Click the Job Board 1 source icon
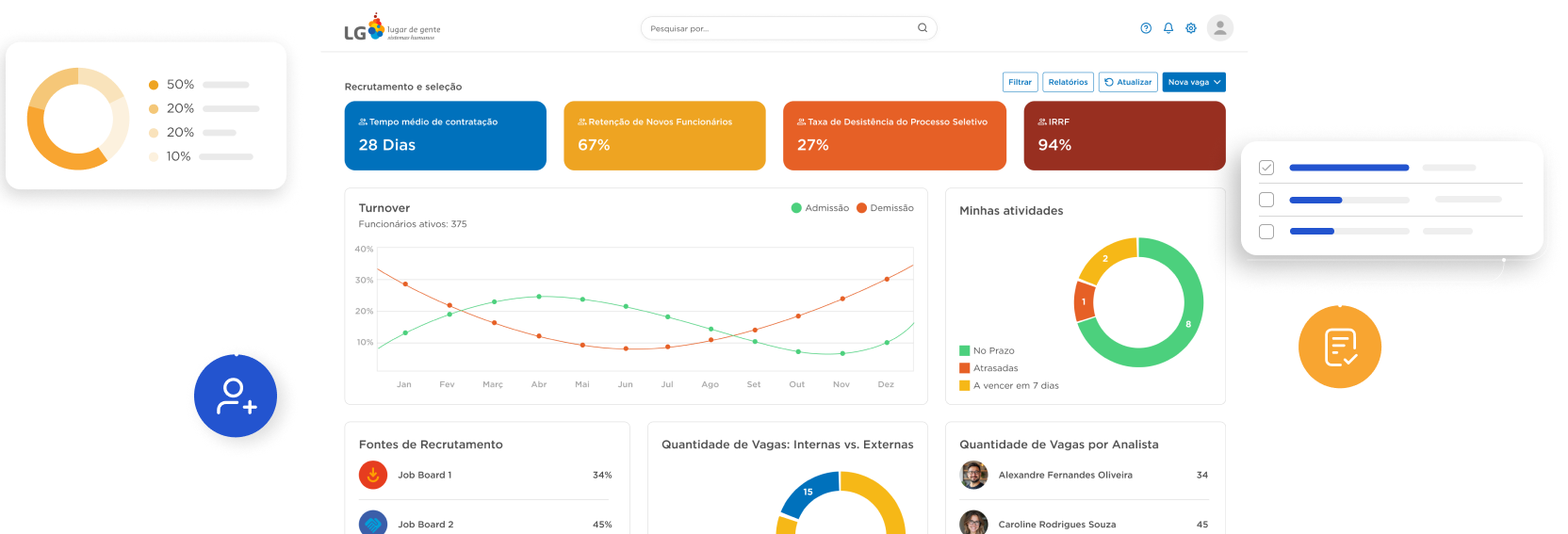This screenshot has width=1568, height=534. click(x=373, y=475)
